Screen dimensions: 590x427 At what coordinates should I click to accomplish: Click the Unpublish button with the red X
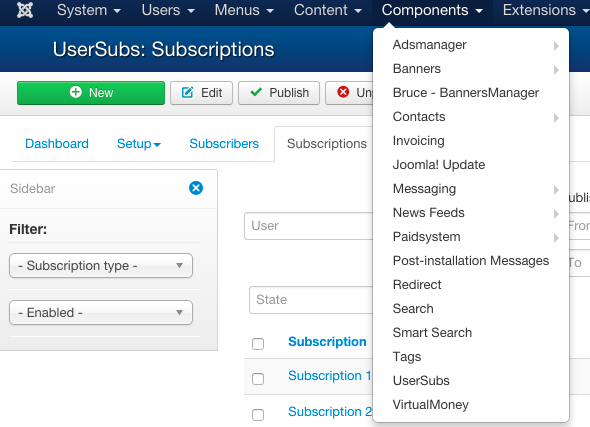click(x=349, y=93)
